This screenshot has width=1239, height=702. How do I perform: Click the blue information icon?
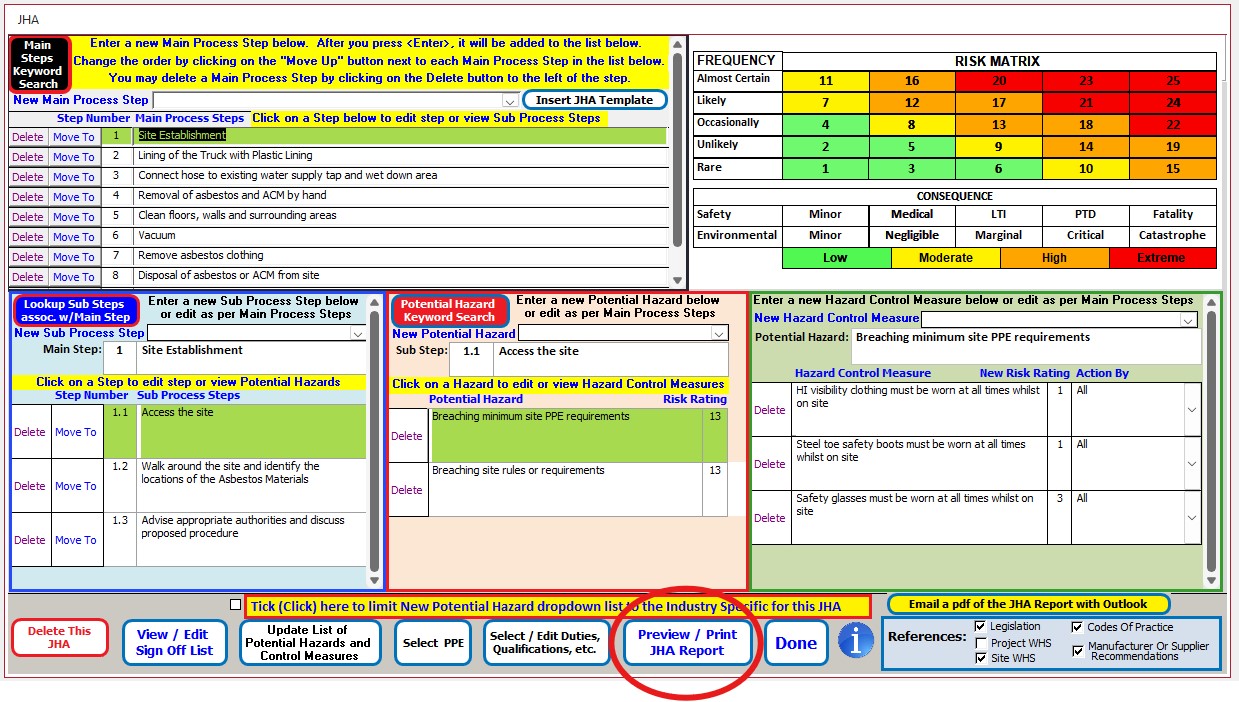[x=855, y=641]
